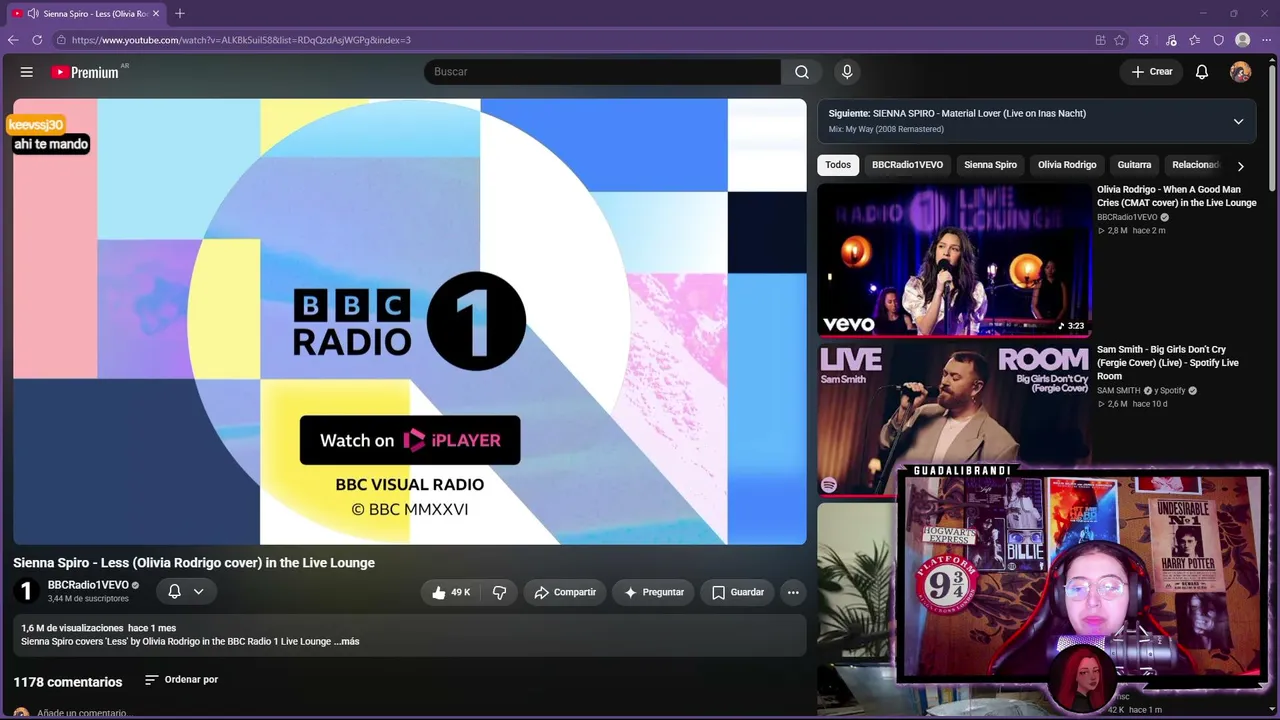Click the 3,44 M de suscriptores text
The image size is (1280, 720).
tap(88, 599)
